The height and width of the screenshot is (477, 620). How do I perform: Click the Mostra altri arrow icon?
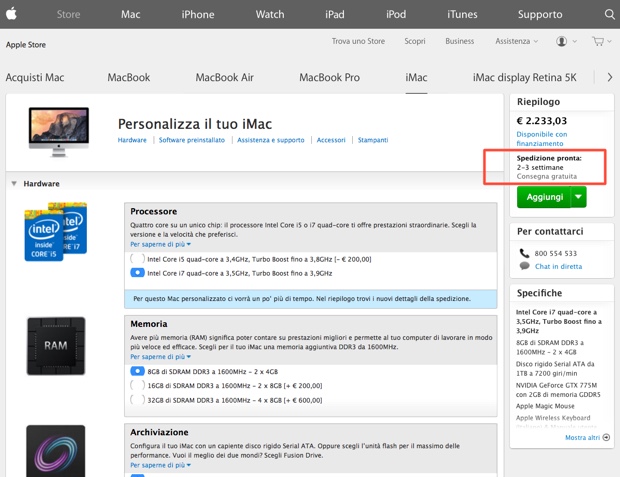606,437
